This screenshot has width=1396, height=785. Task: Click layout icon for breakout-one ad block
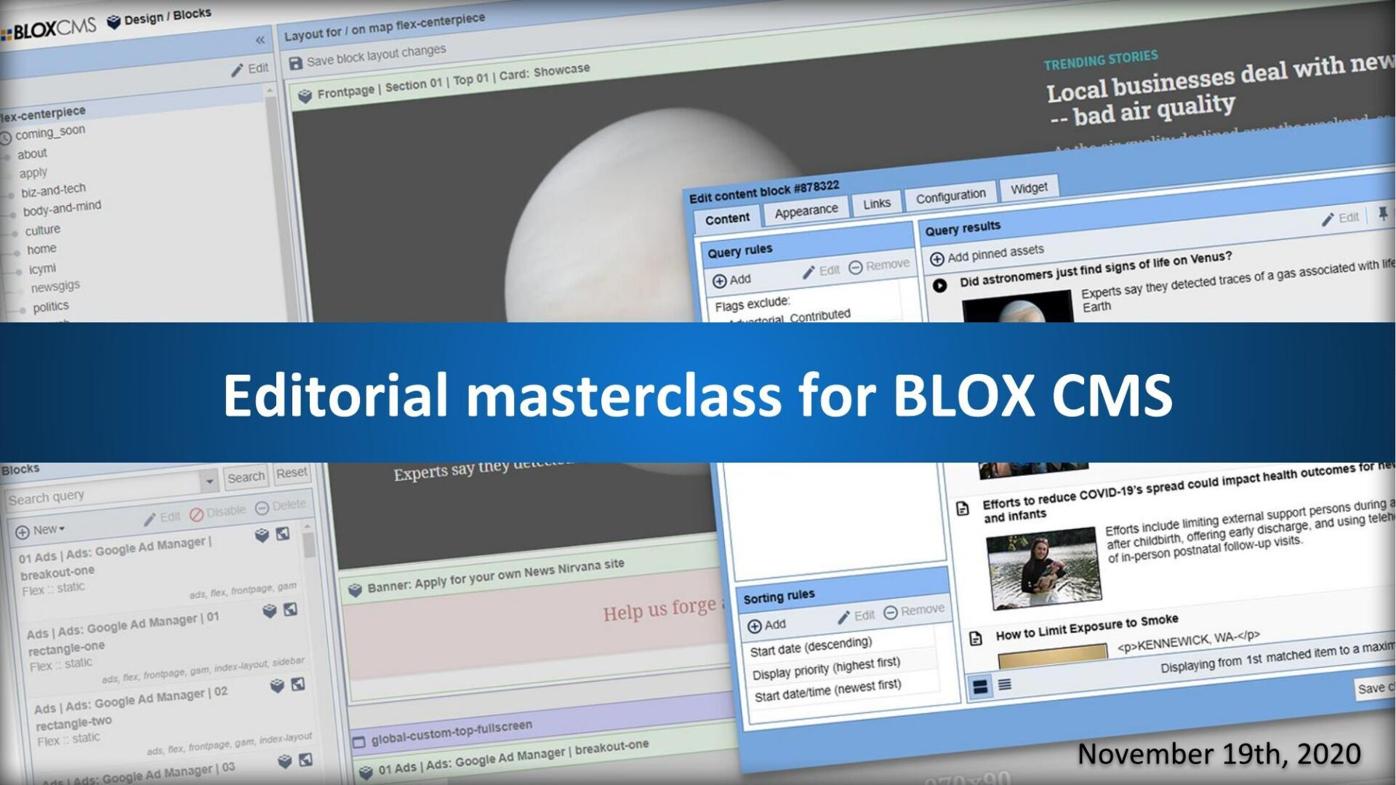click(x=283, y=534)
